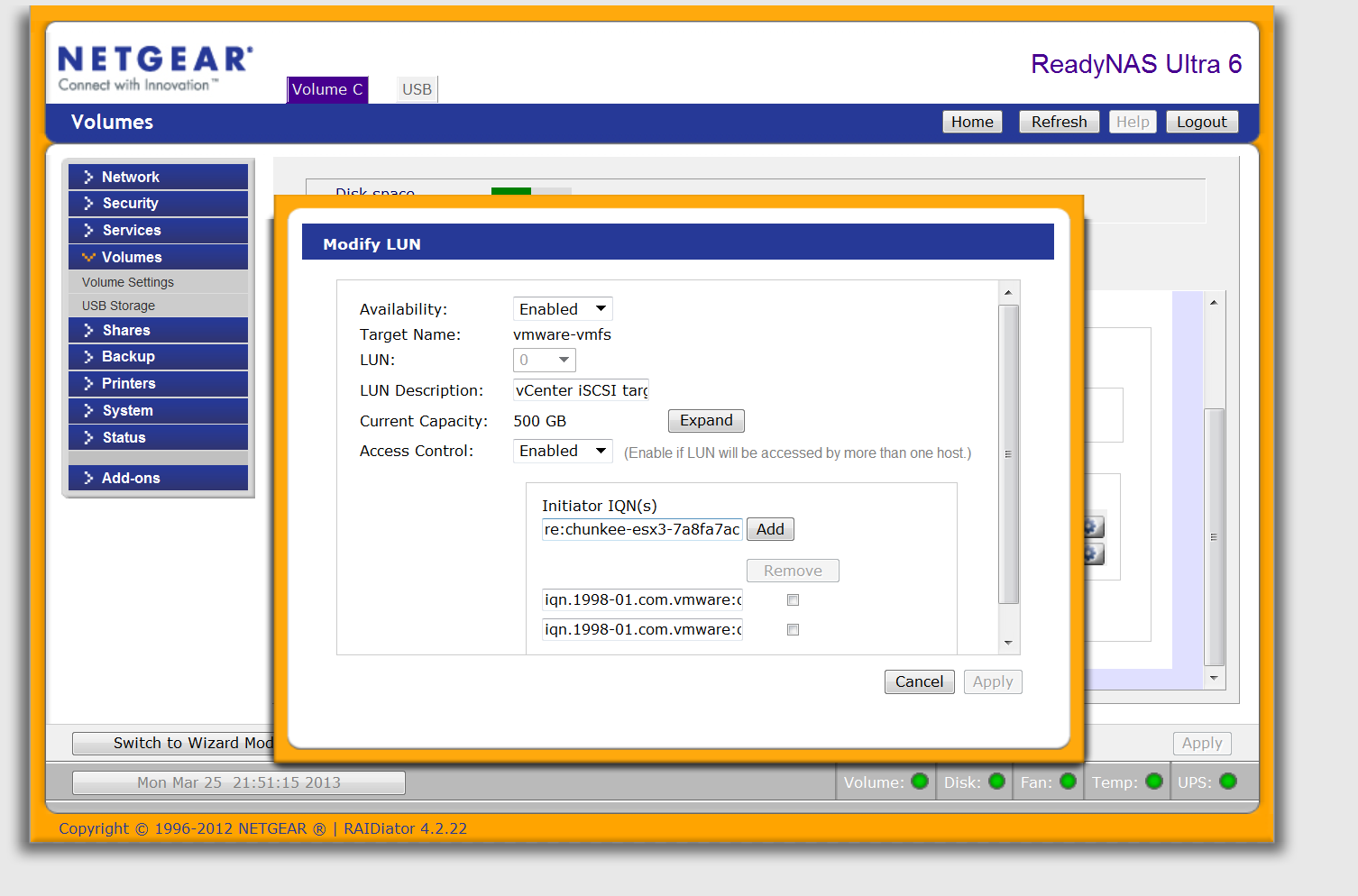Open the Availability dropdown
The height and width of the screenshot is (896, 1358).
(x=563, y=309)
